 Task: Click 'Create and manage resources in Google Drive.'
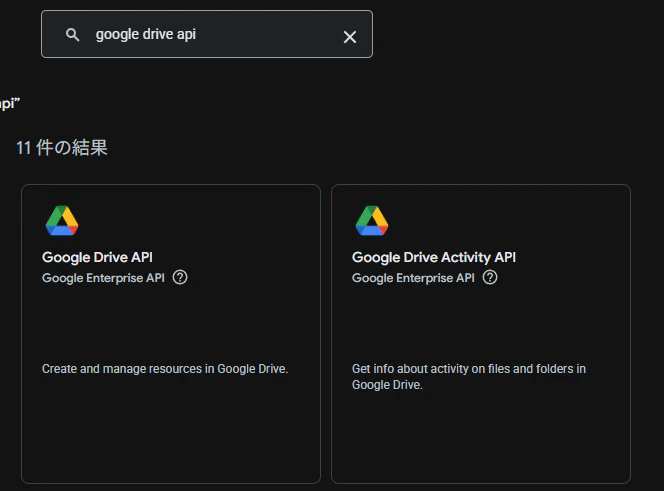tap(165, 369)
